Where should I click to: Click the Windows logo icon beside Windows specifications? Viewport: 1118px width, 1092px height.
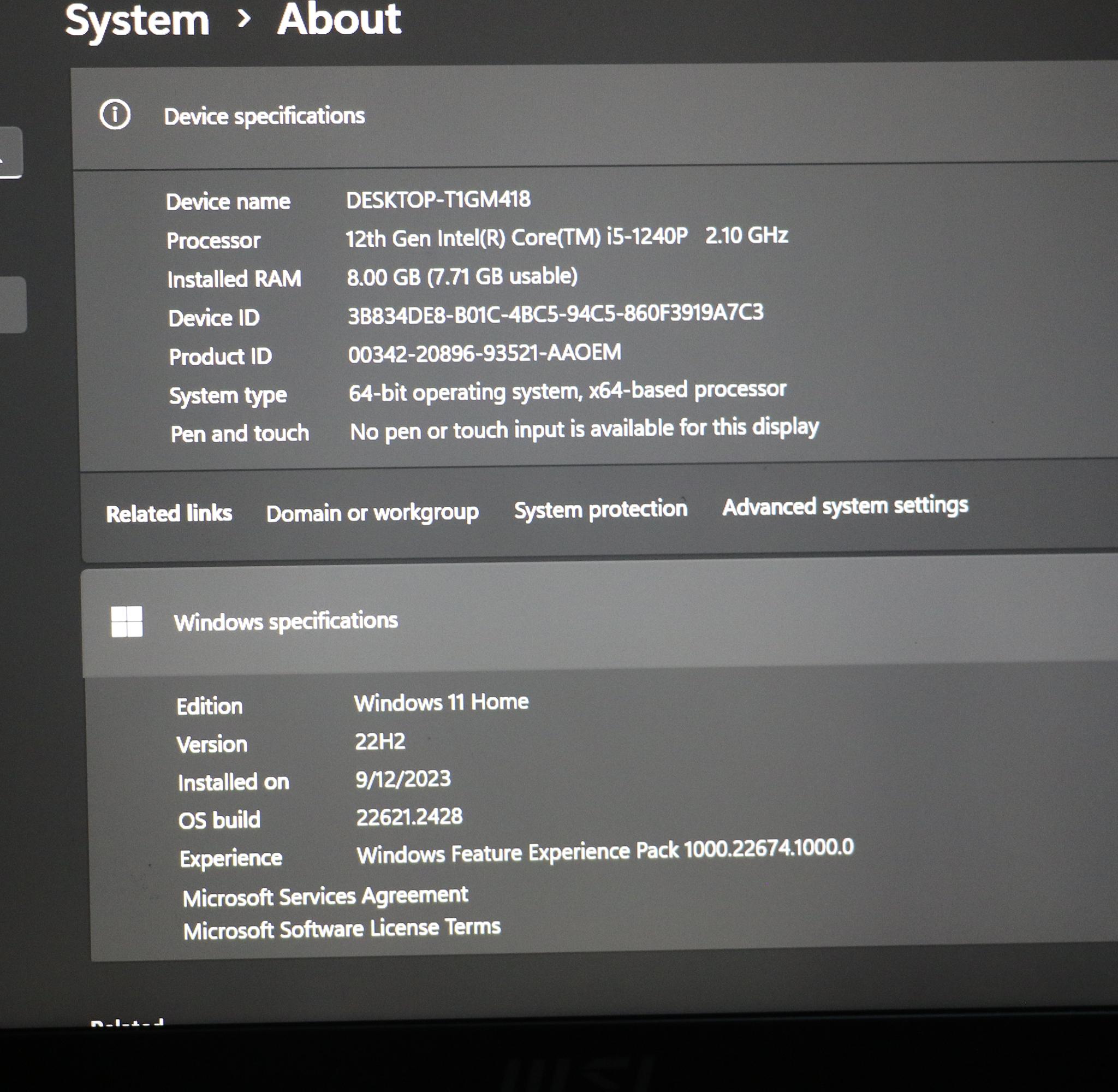127,622
